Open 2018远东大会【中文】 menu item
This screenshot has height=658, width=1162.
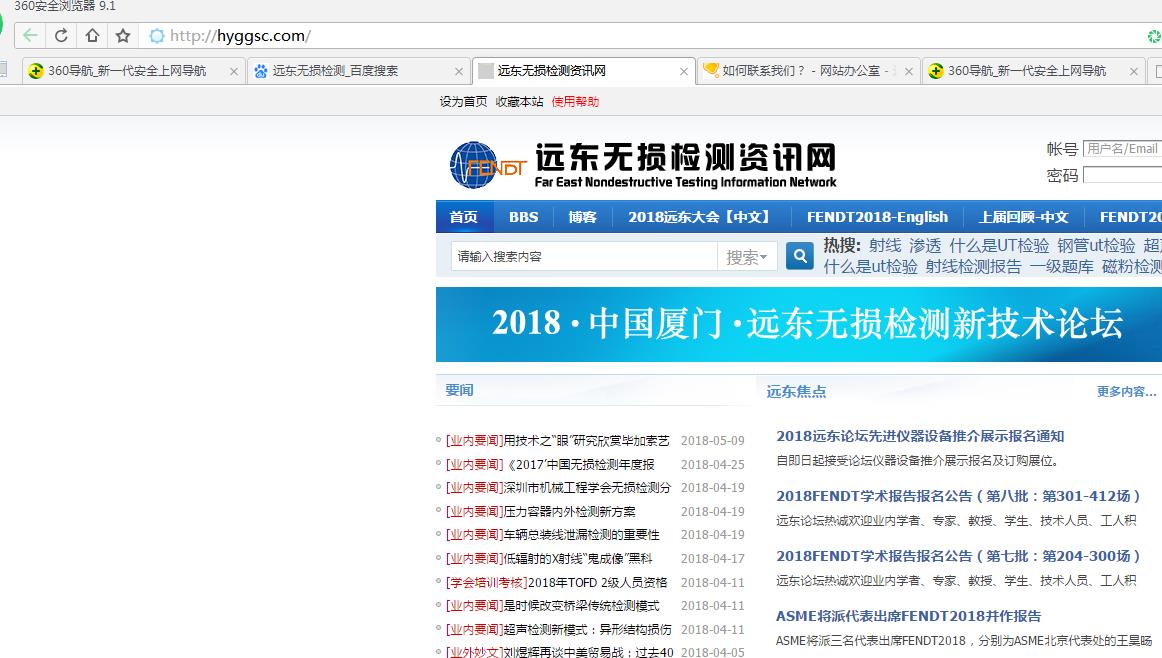point(701,217)
